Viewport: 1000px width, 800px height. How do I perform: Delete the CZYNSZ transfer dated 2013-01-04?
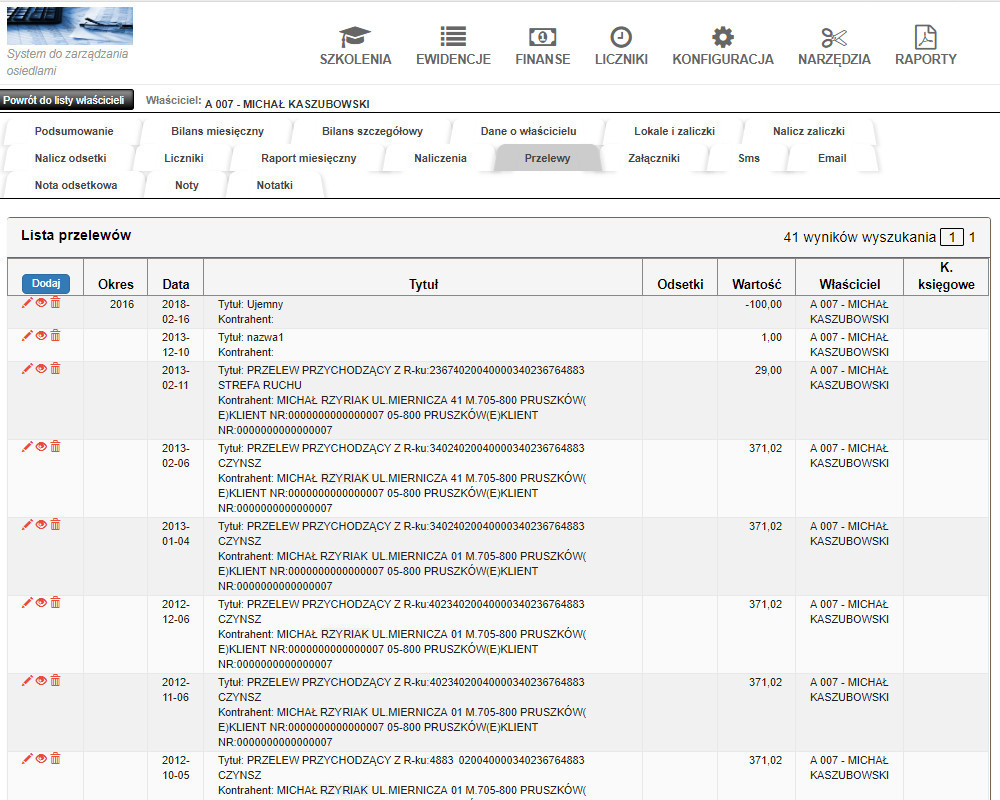click(55, 524)
